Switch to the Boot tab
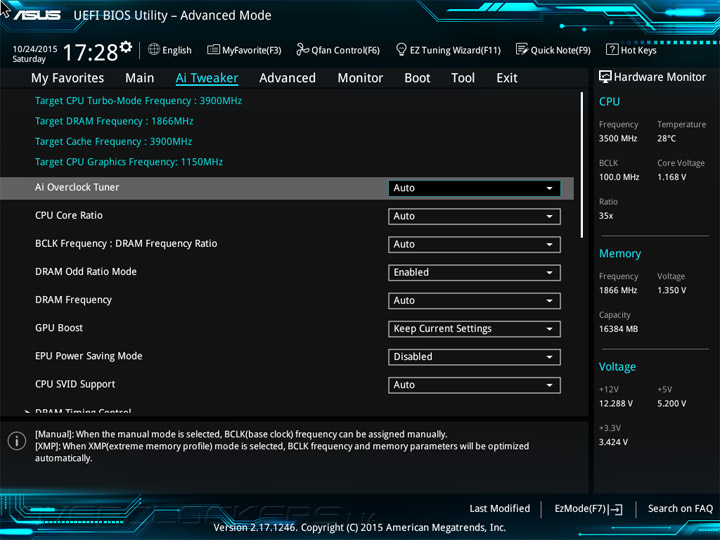The image size is (720, 540). [x=417, y=78]
